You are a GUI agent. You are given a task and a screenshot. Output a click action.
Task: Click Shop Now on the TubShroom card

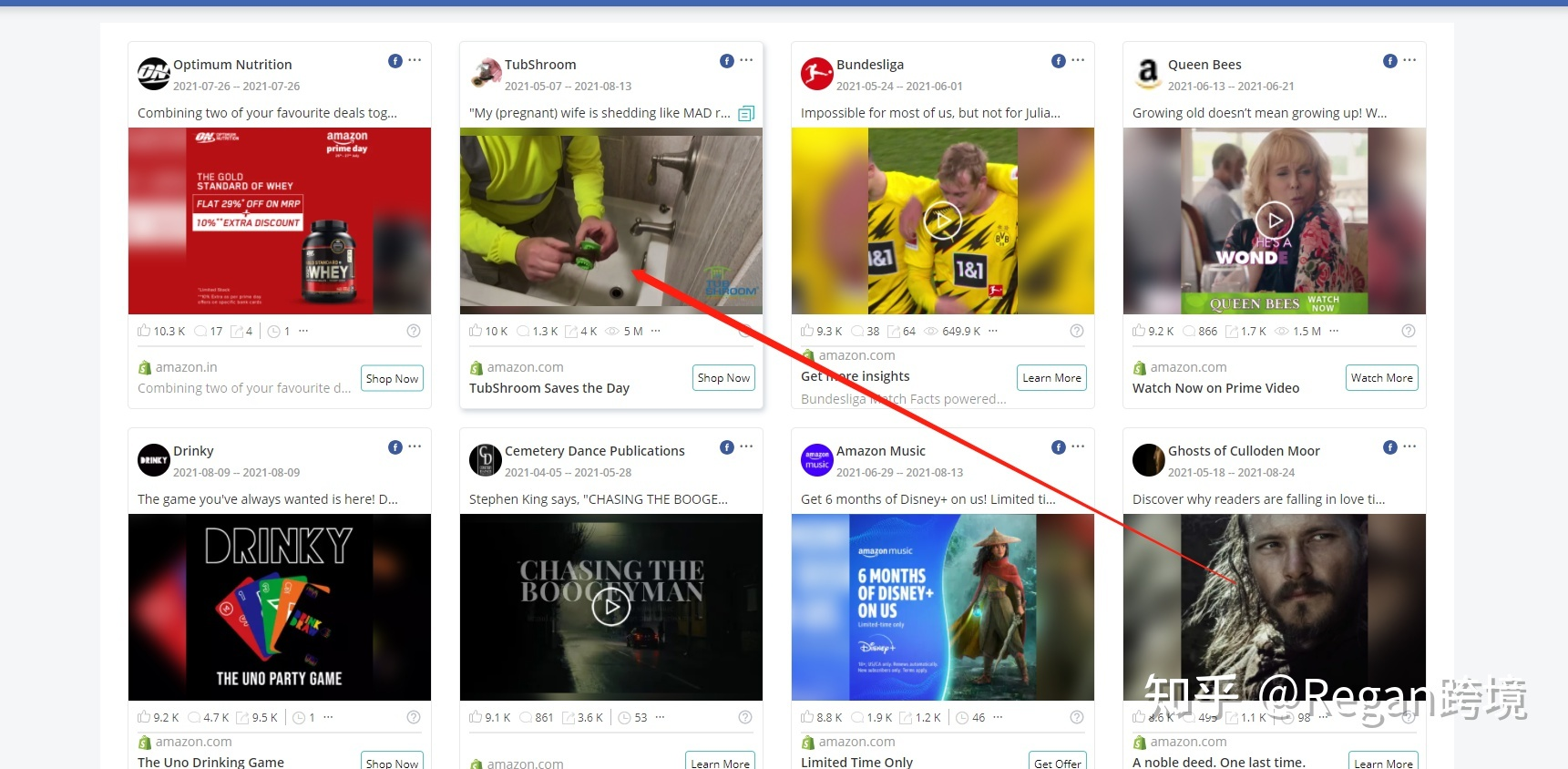(724, 377)
